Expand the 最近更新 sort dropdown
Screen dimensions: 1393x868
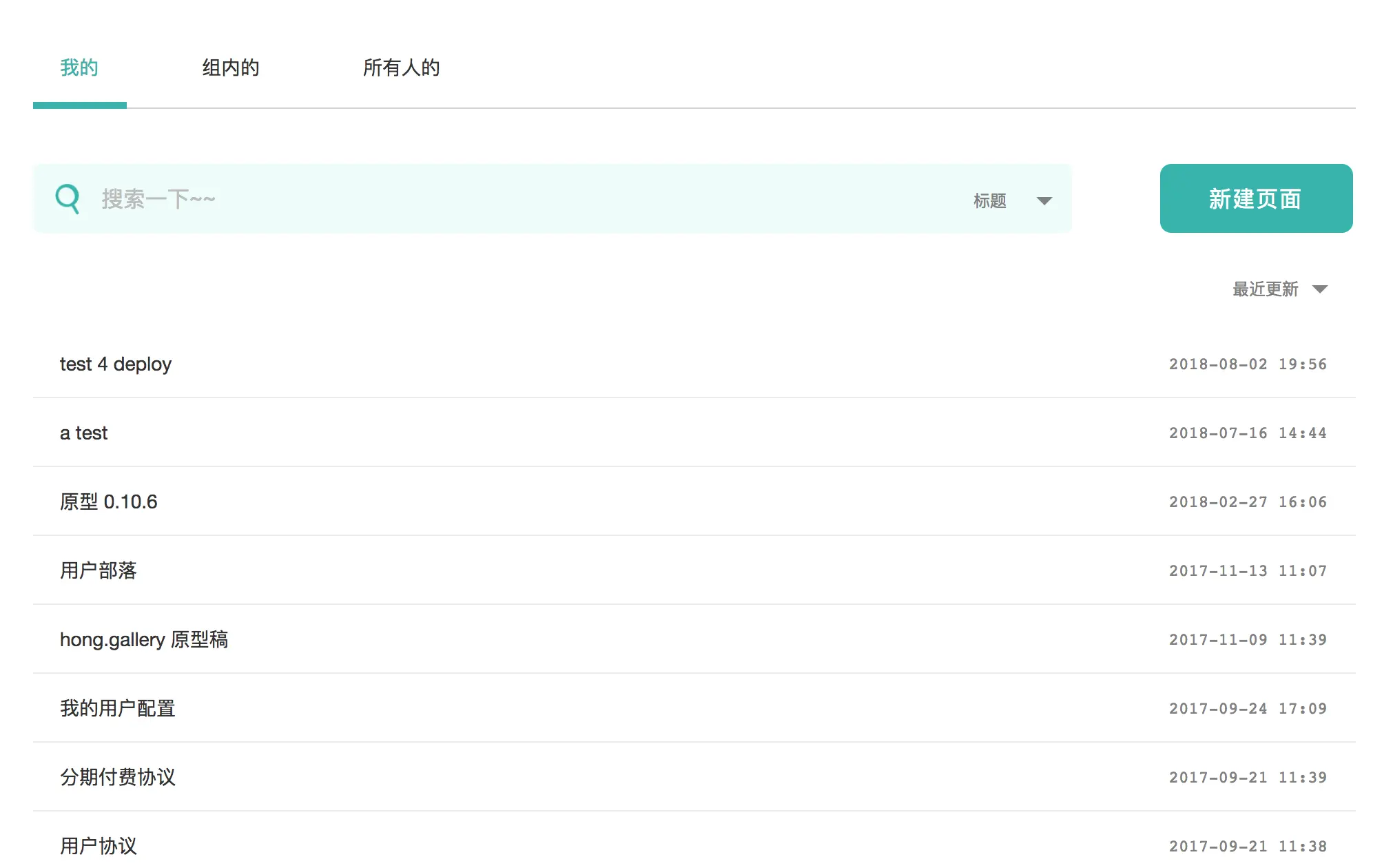coord(1266,289)
